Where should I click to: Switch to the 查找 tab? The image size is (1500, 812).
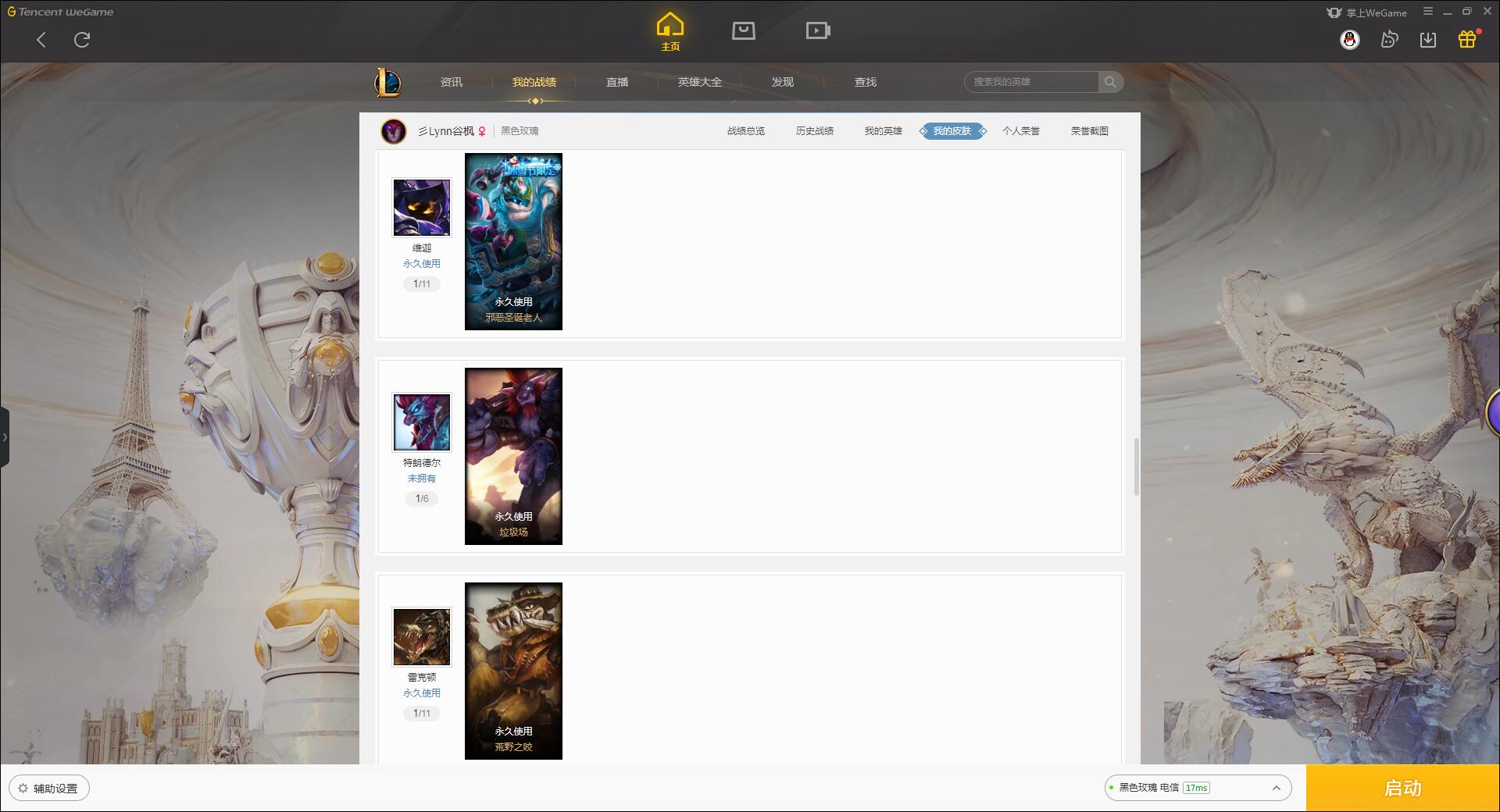[866, 82]
